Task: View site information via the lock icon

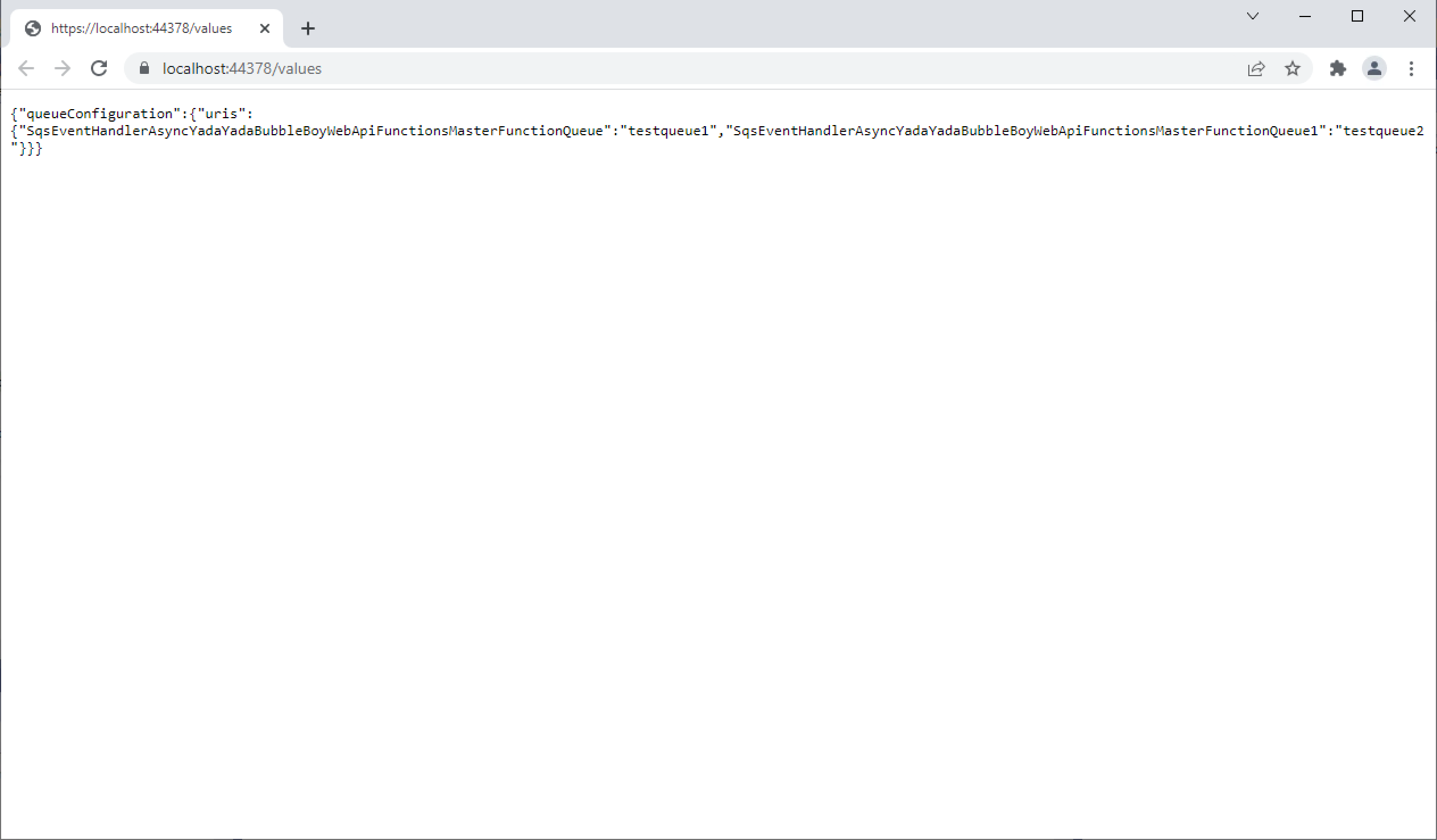Action: pos(144,68)
